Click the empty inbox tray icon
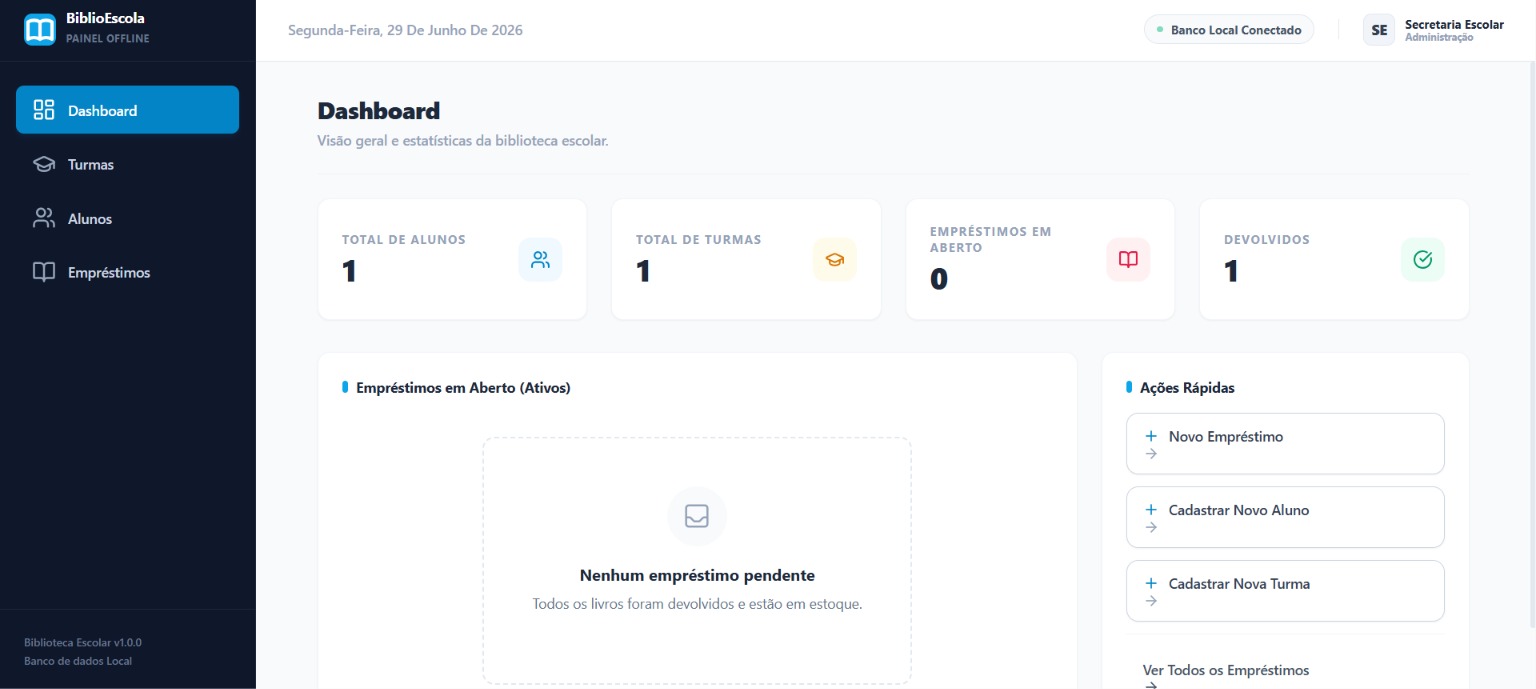This screenshot has width=1536, height=689. click(x=697, y=516)
